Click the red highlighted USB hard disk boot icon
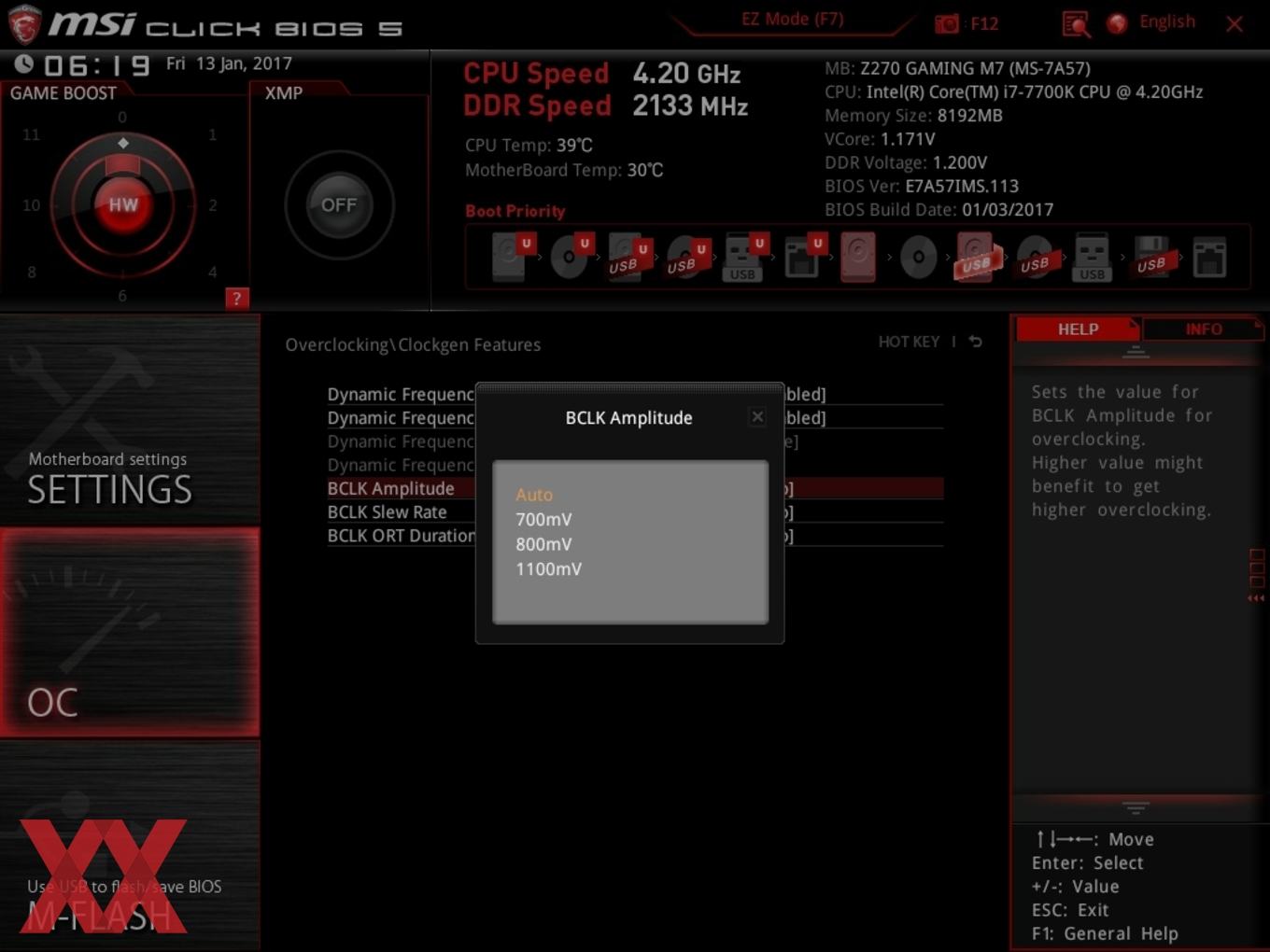1270x952 pixels. [x=976, y=256]
